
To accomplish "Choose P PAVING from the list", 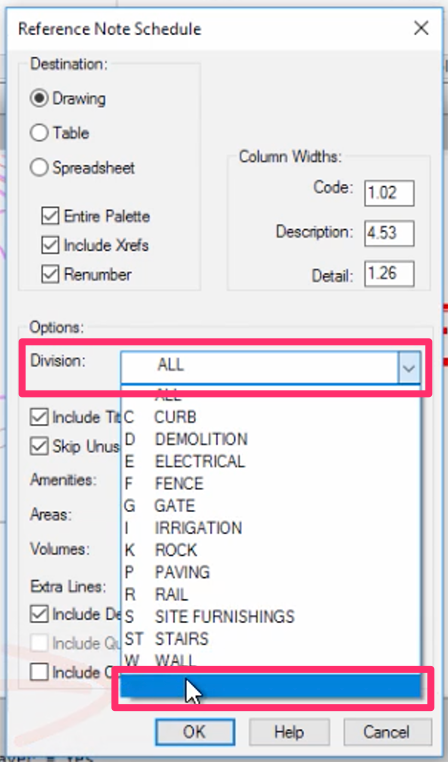I will coord(270,572).
